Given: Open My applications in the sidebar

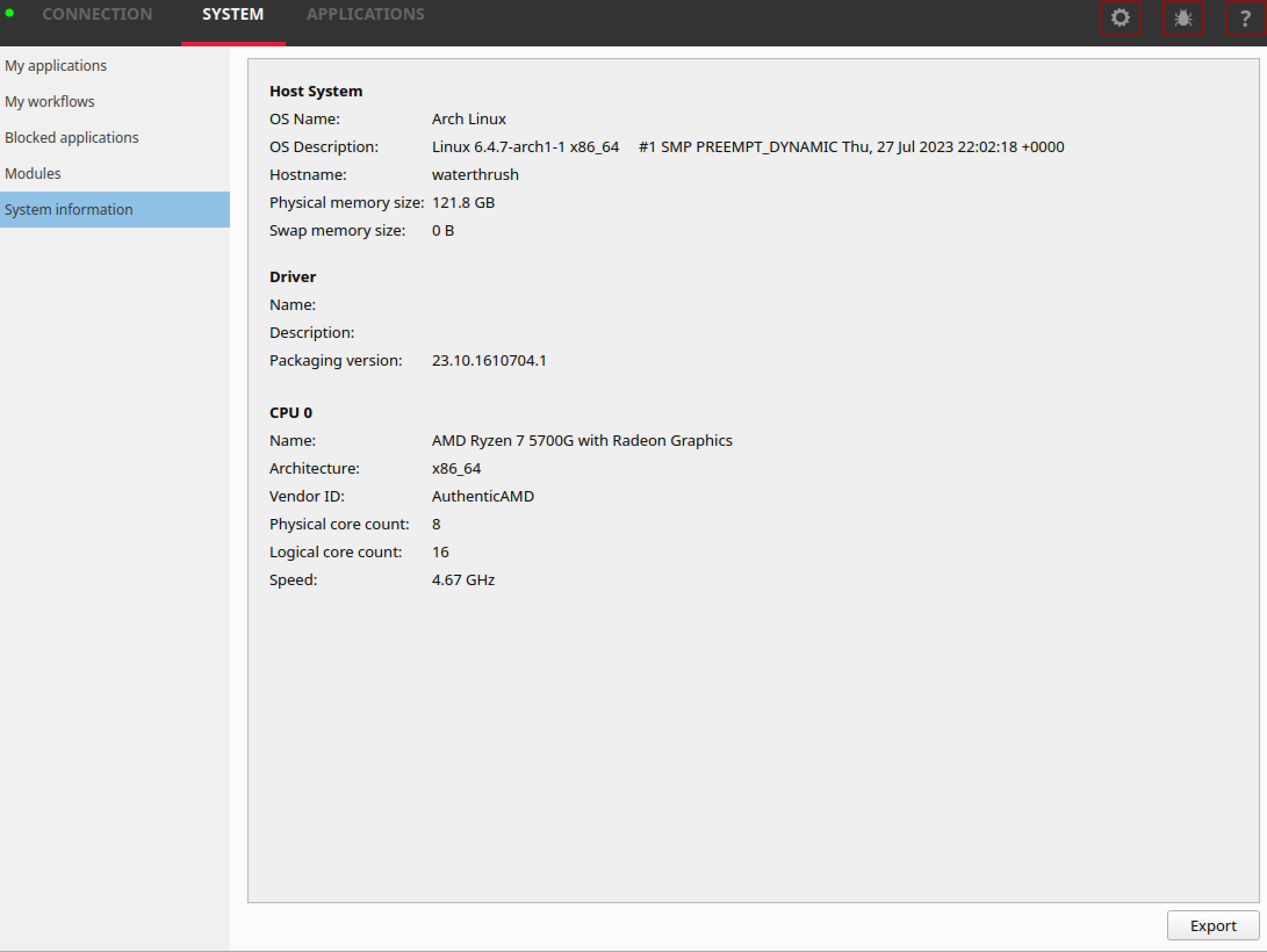Looking at the screenshot, I should 56,66.
